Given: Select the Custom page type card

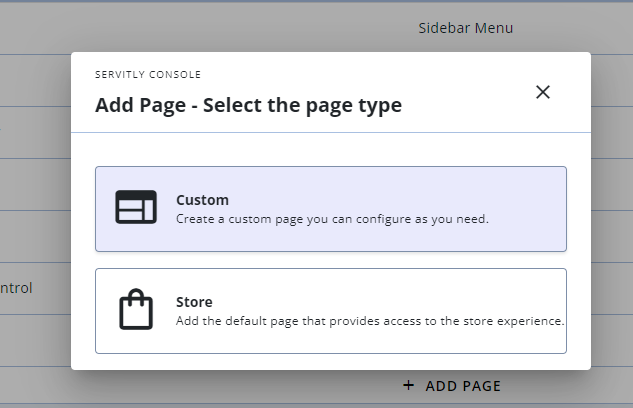Looking at the screenshot, I should pos(330,208).
